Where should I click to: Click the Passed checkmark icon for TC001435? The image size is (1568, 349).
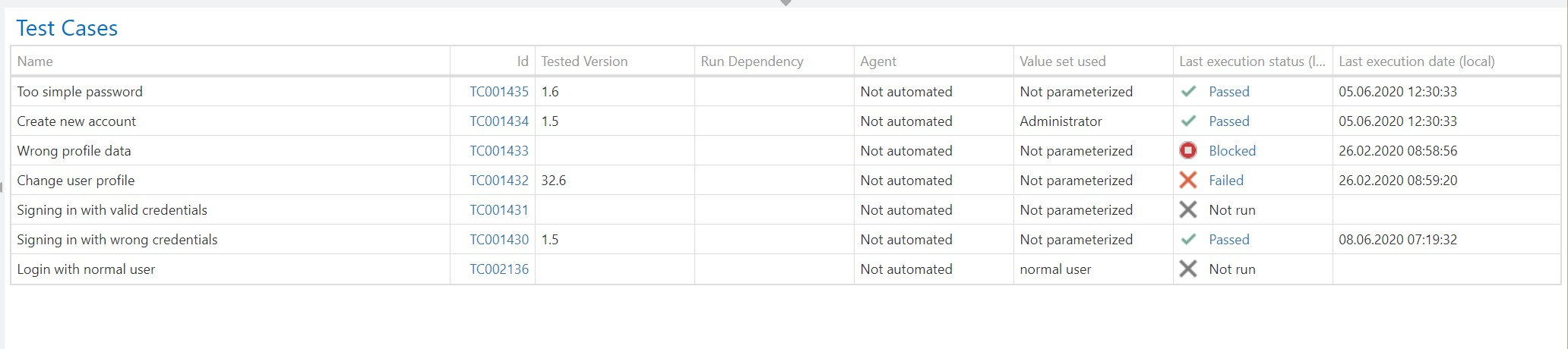pos(1188,92)
